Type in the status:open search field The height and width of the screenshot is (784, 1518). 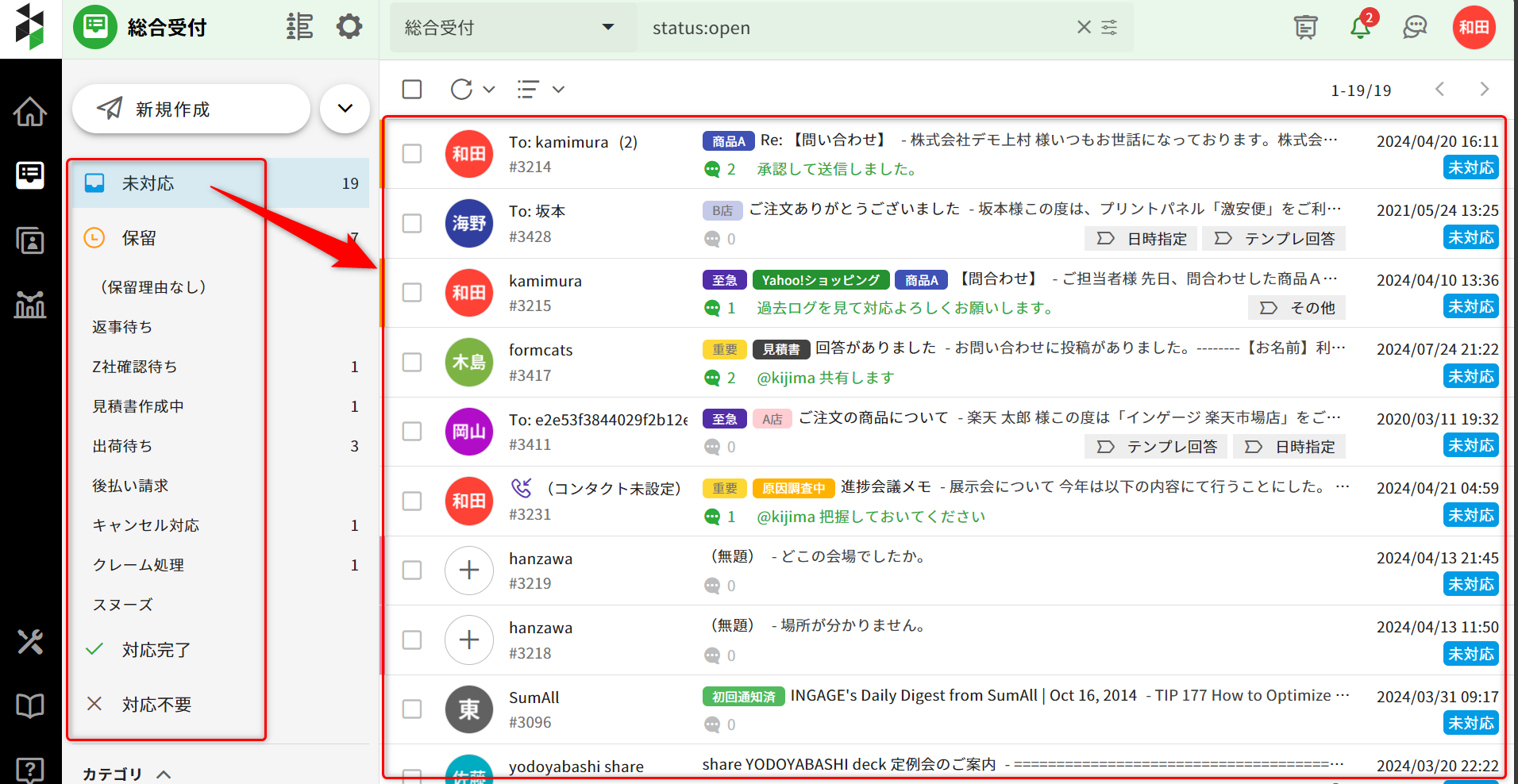[857, 28]
